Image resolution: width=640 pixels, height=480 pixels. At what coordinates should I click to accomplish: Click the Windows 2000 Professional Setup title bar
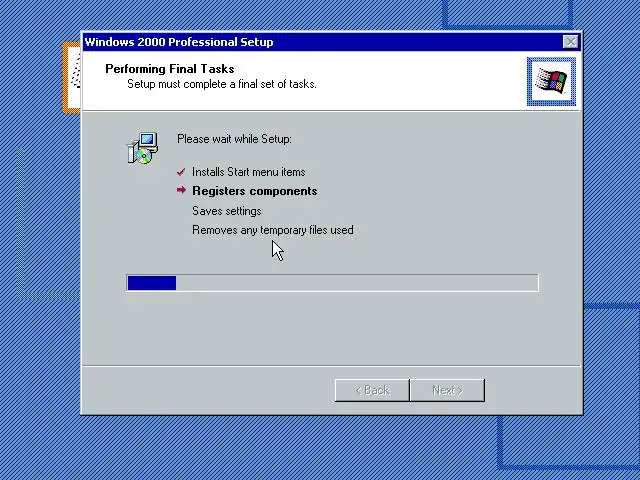coord(332,42)
